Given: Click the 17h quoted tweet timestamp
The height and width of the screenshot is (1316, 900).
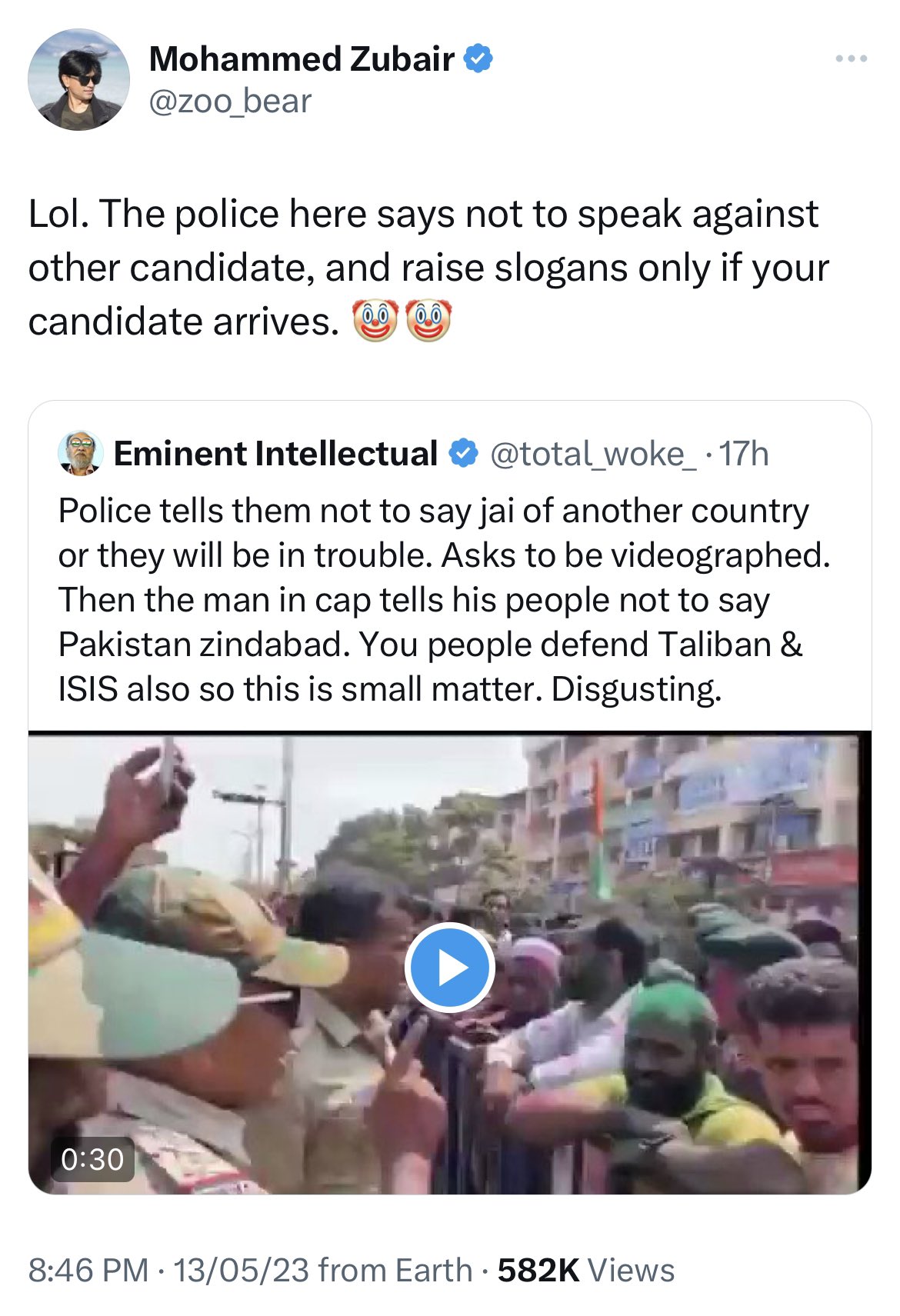Looking at the screenshot, I should coord(743,454).
